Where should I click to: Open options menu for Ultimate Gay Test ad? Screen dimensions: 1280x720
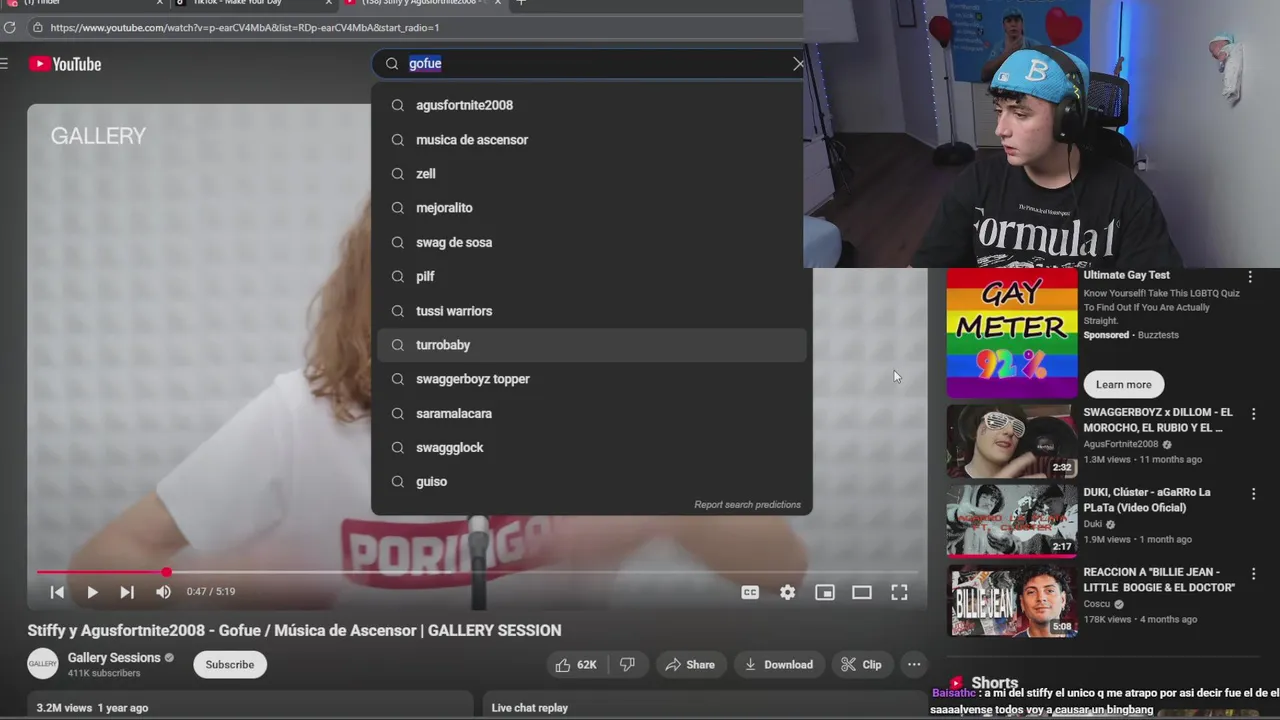click(1250, 277)
